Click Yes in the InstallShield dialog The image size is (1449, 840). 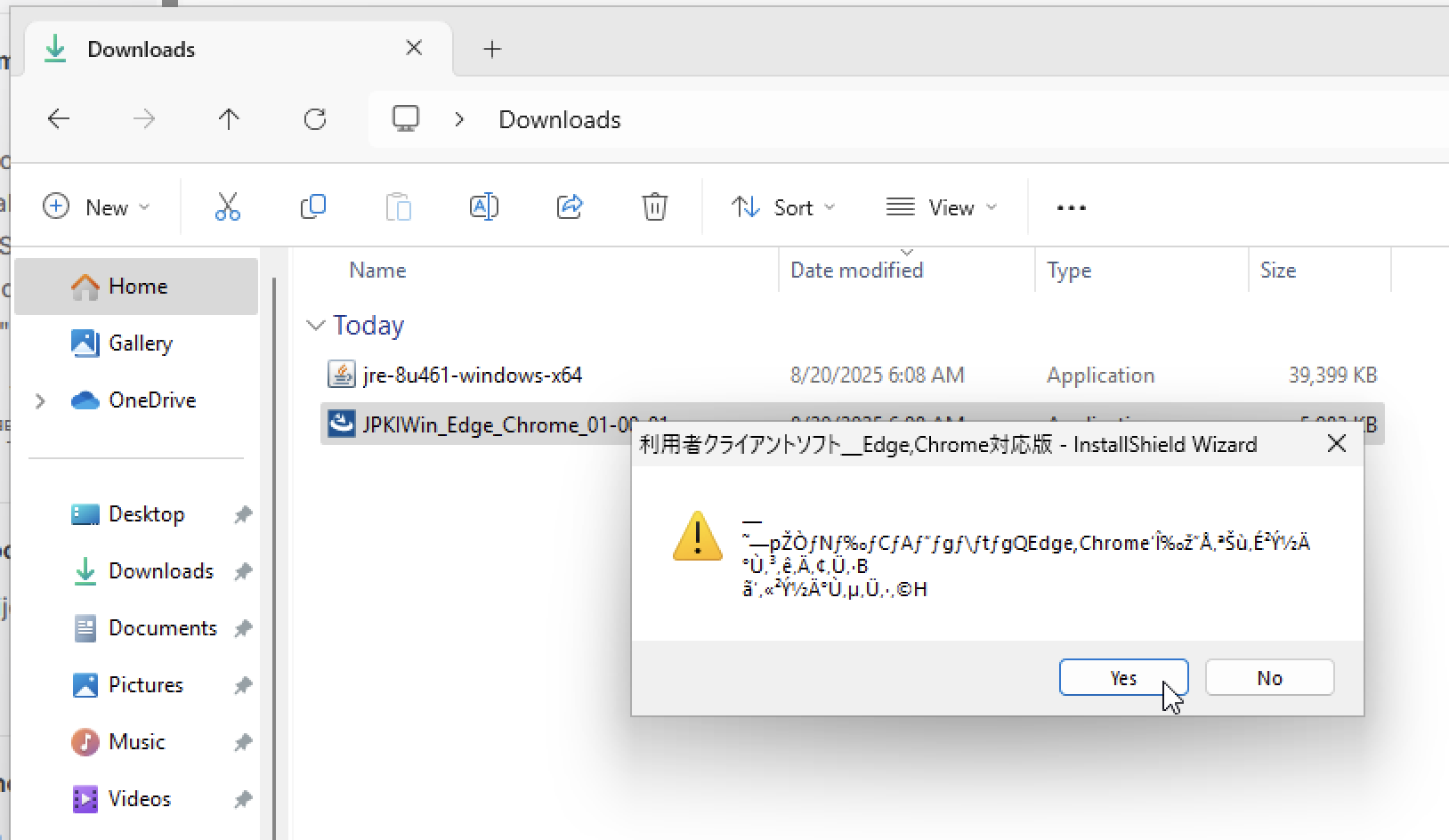[1123, 677]
